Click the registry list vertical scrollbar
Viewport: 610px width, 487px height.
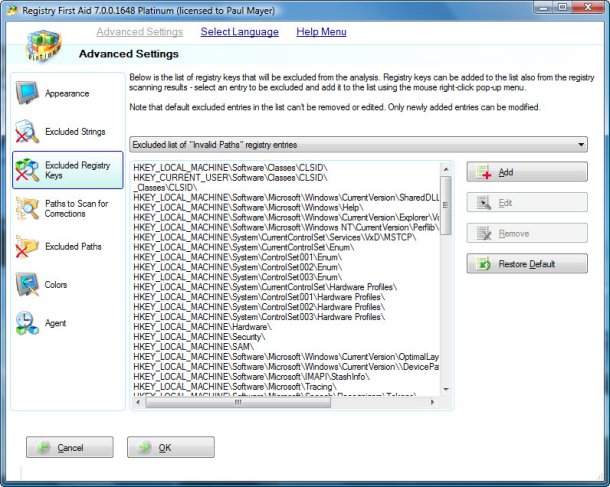point(446,280)
